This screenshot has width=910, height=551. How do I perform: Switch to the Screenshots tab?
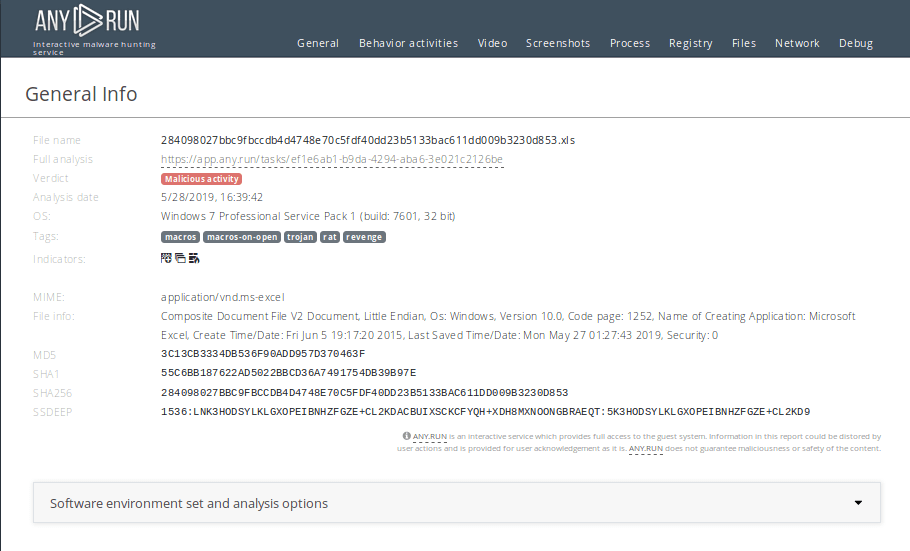tap(558, 43)
